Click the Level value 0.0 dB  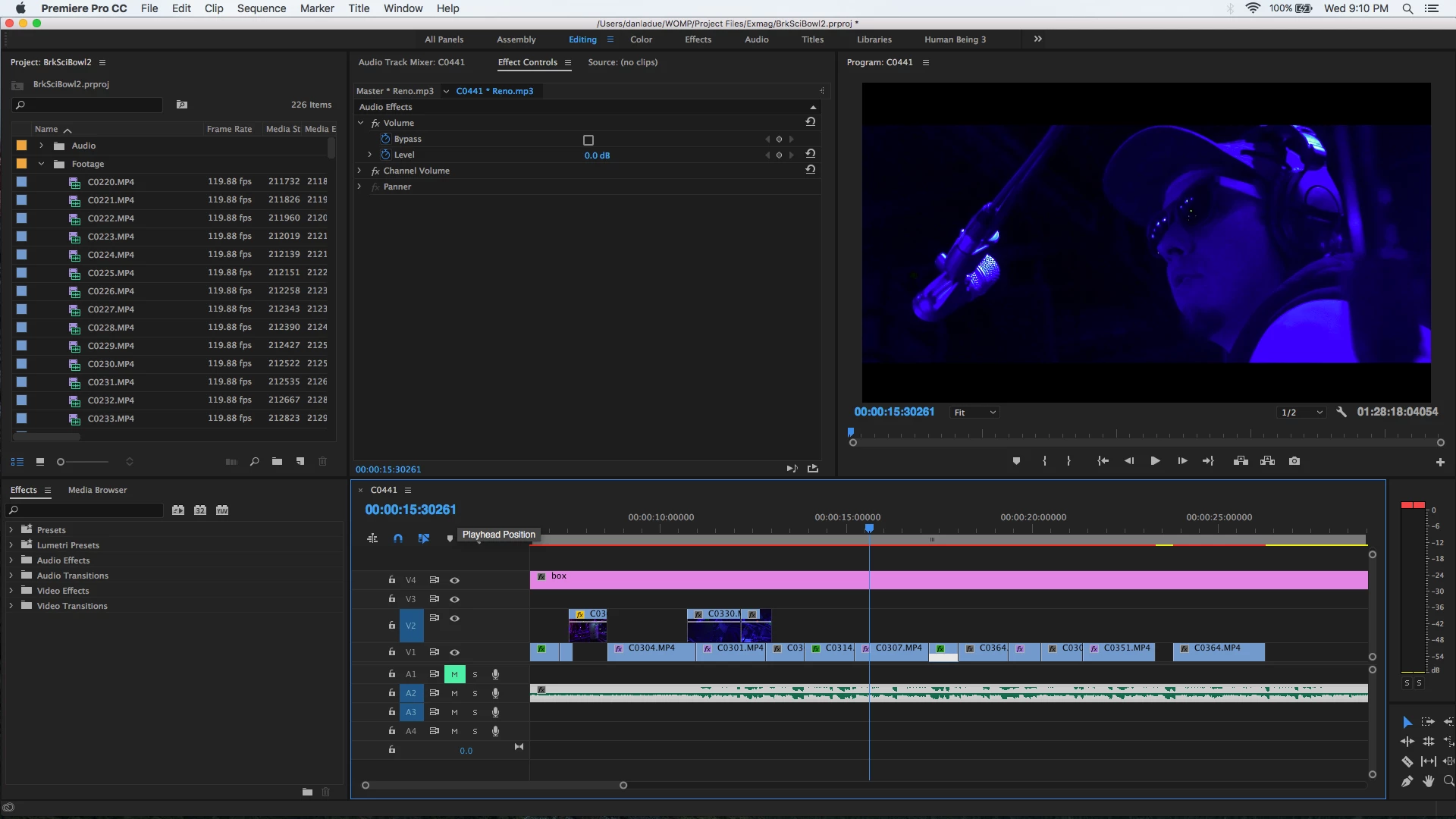[x=597, y=155]
